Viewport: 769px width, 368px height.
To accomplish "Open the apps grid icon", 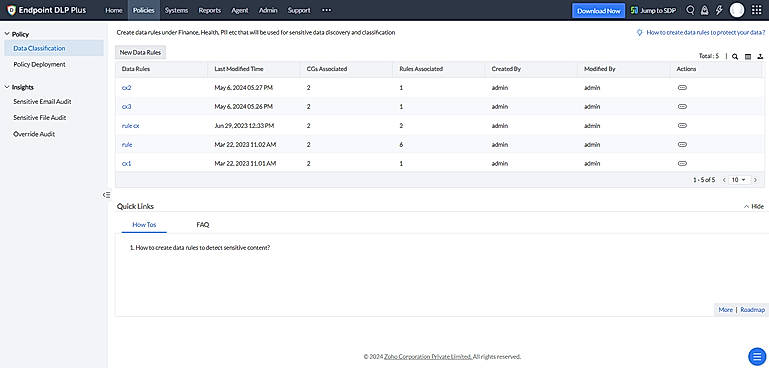I will [x=756, y=10].
